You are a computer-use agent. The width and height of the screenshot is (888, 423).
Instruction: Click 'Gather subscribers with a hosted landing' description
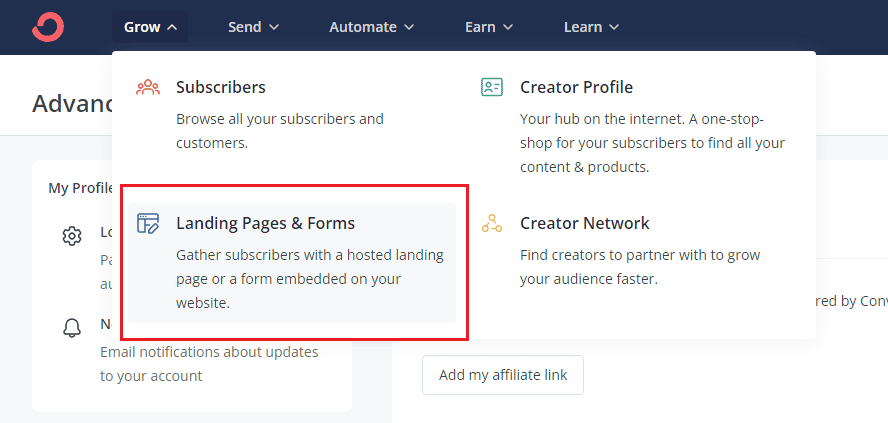pos(310,279)
